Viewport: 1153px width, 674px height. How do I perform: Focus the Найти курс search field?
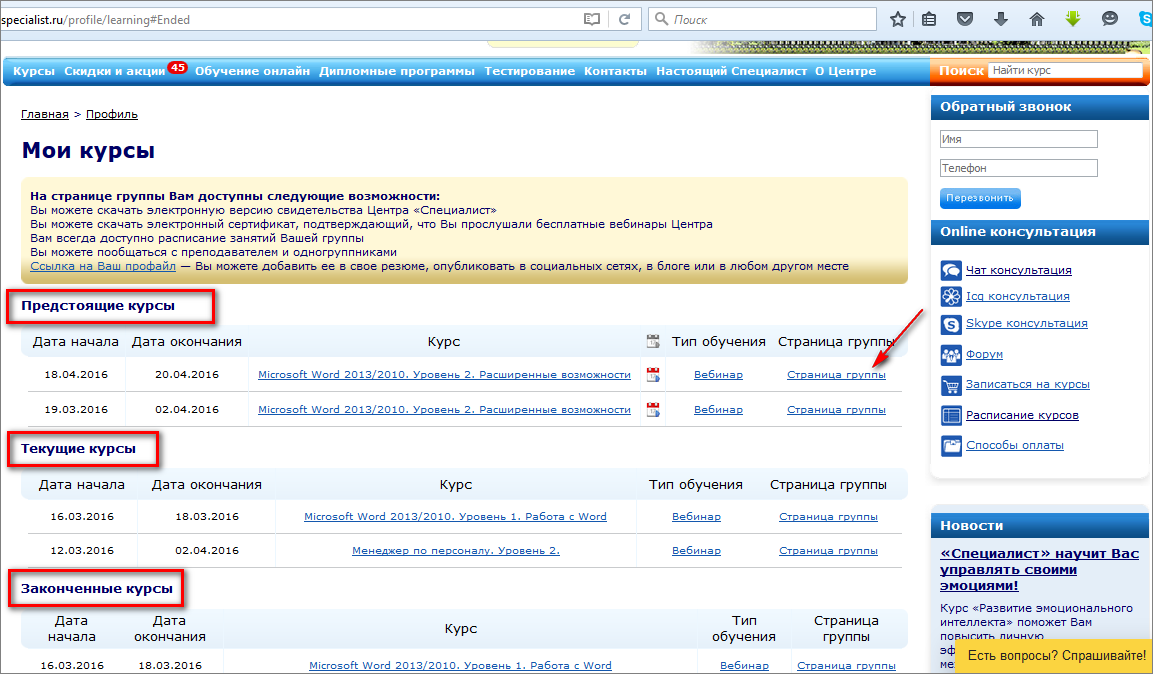pyautogui.click(x=1065, y=71)
